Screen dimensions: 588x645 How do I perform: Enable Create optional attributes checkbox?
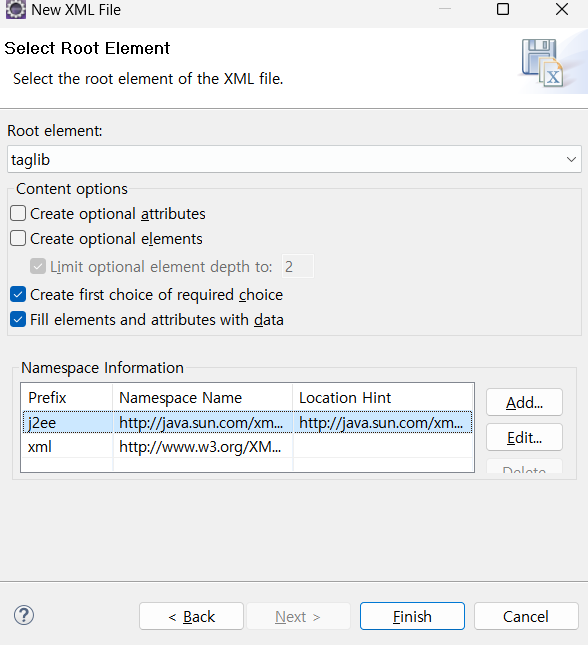click(x=18, y=213)
